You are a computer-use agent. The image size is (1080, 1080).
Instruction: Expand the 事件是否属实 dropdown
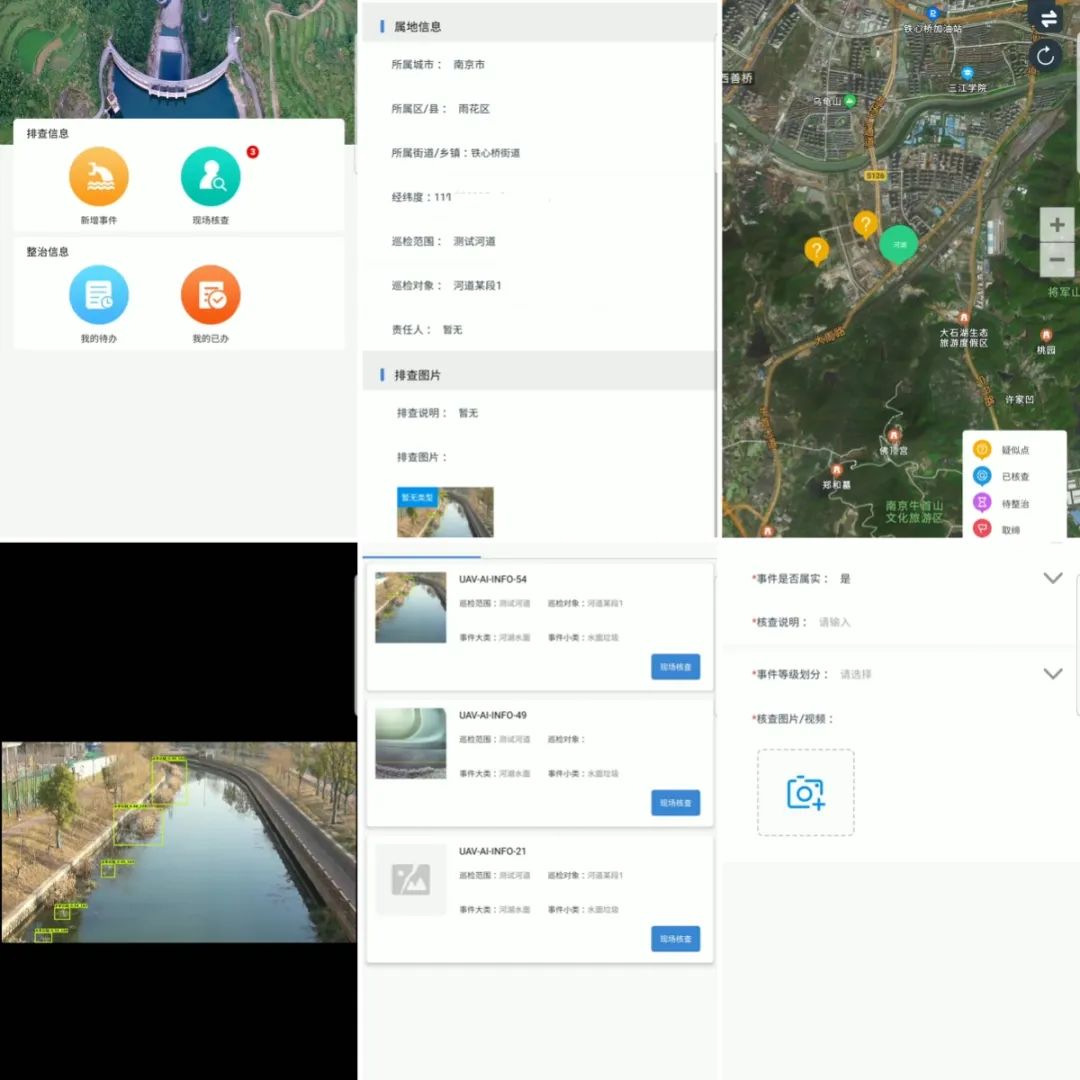pyautogui.click(x=1052, y=578)
